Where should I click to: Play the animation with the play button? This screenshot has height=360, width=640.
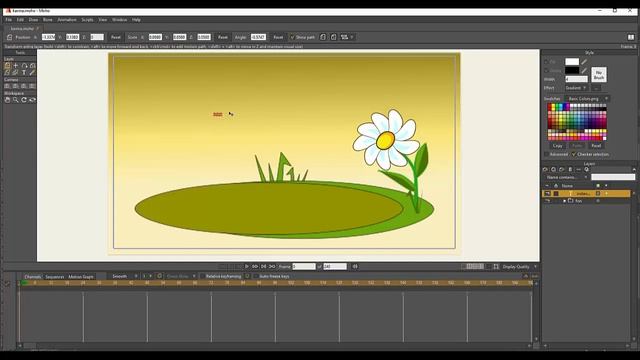click(247, 267)
